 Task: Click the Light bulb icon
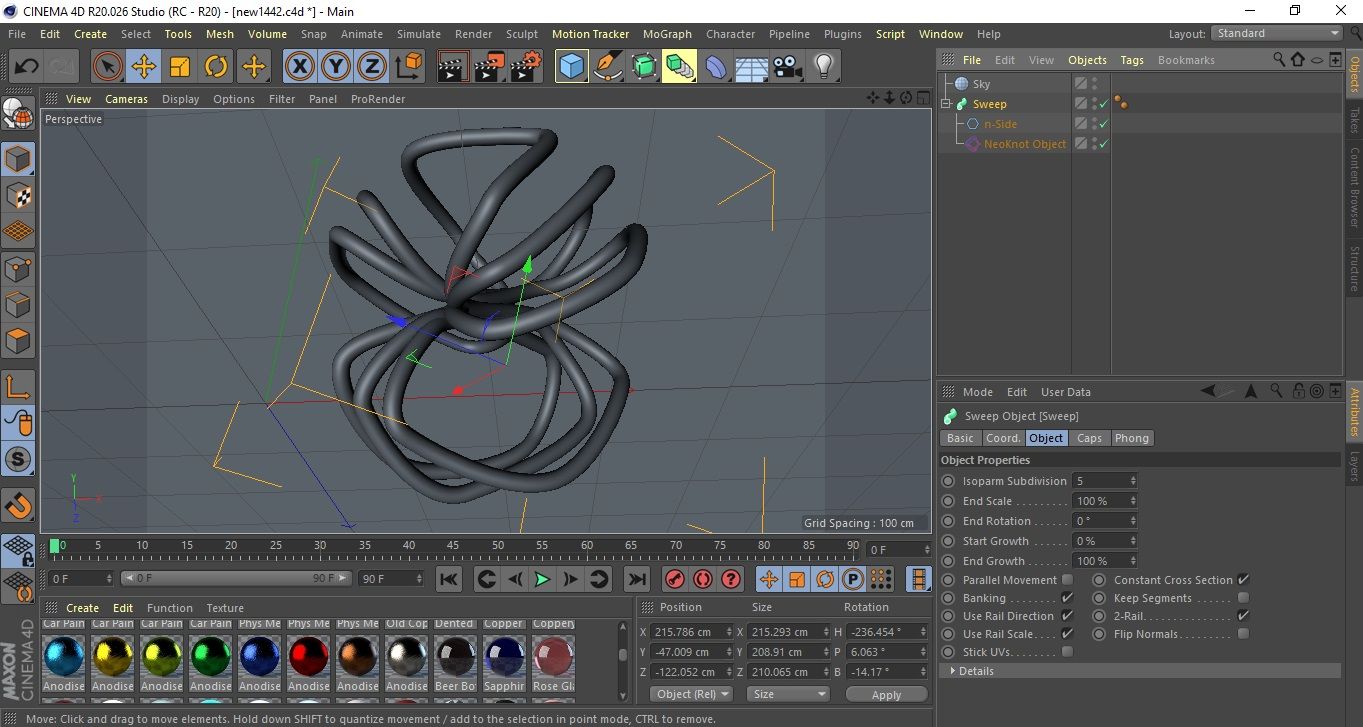point(823,67)
